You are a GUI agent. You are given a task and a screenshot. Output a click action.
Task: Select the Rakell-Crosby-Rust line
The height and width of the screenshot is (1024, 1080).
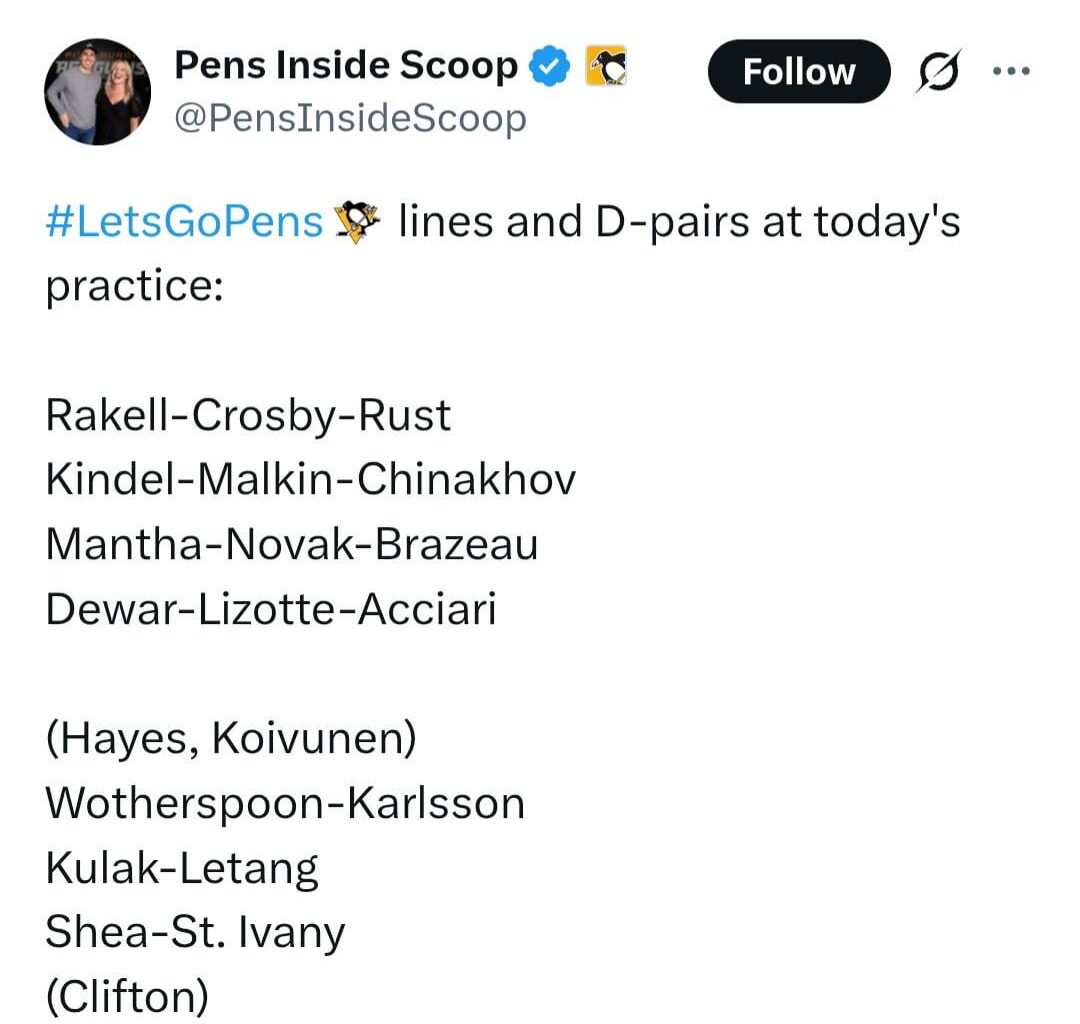click(x=247, y=414)
